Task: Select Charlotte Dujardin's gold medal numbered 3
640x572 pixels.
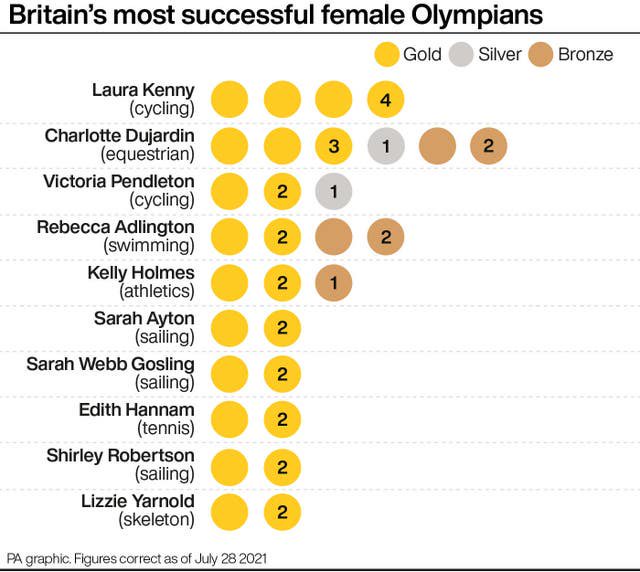Action: (x=334, y=146)
